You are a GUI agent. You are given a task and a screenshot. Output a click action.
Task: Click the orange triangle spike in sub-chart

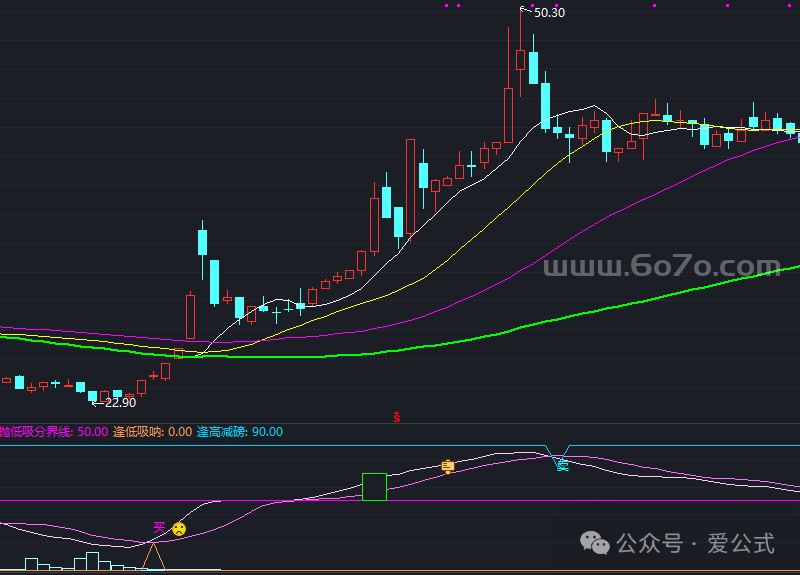[153, 558]
